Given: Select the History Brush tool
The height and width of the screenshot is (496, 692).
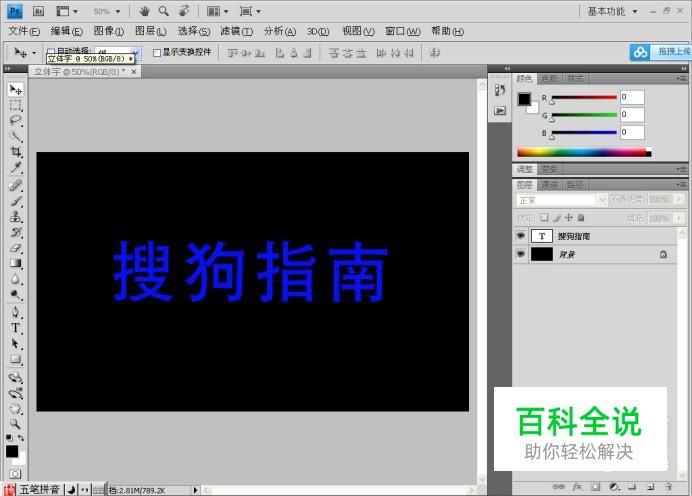Looking at the screenshot, I should [x=15, y=232].
